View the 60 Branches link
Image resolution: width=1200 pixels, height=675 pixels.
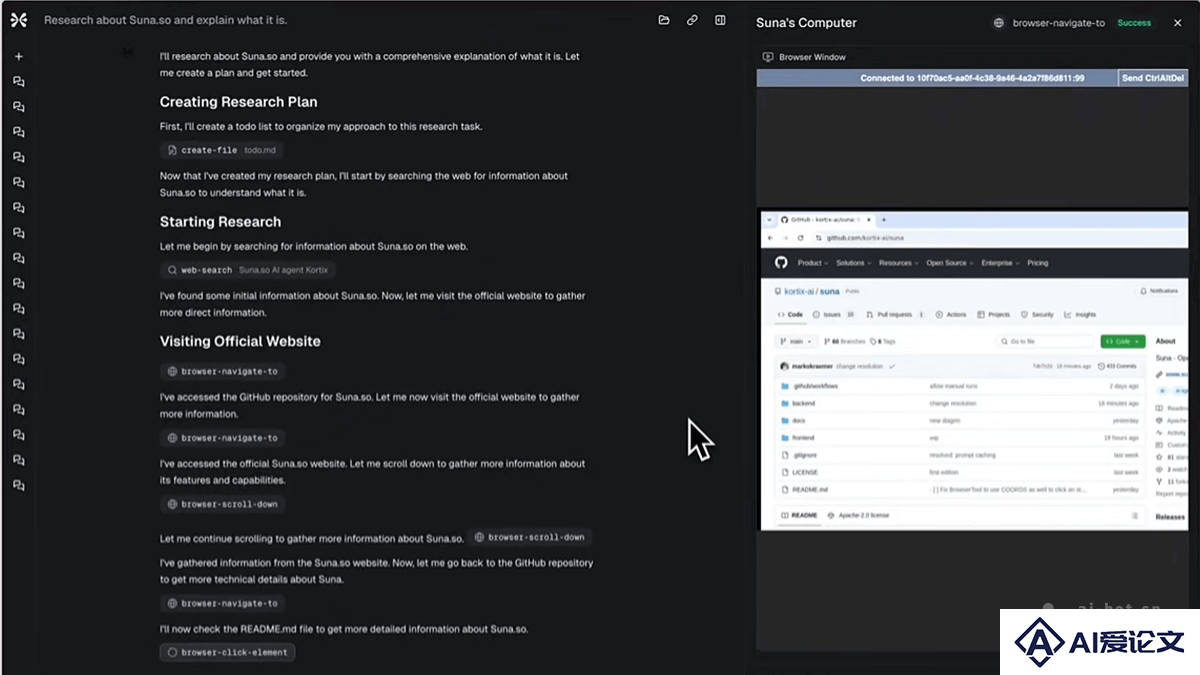pyautogui.click(x=843, y=342)
